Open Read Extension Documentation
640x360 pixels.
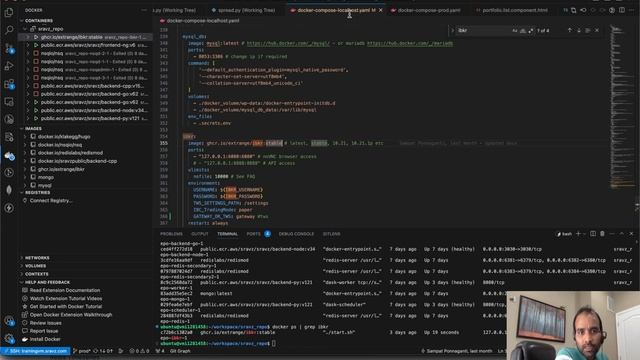64,290
